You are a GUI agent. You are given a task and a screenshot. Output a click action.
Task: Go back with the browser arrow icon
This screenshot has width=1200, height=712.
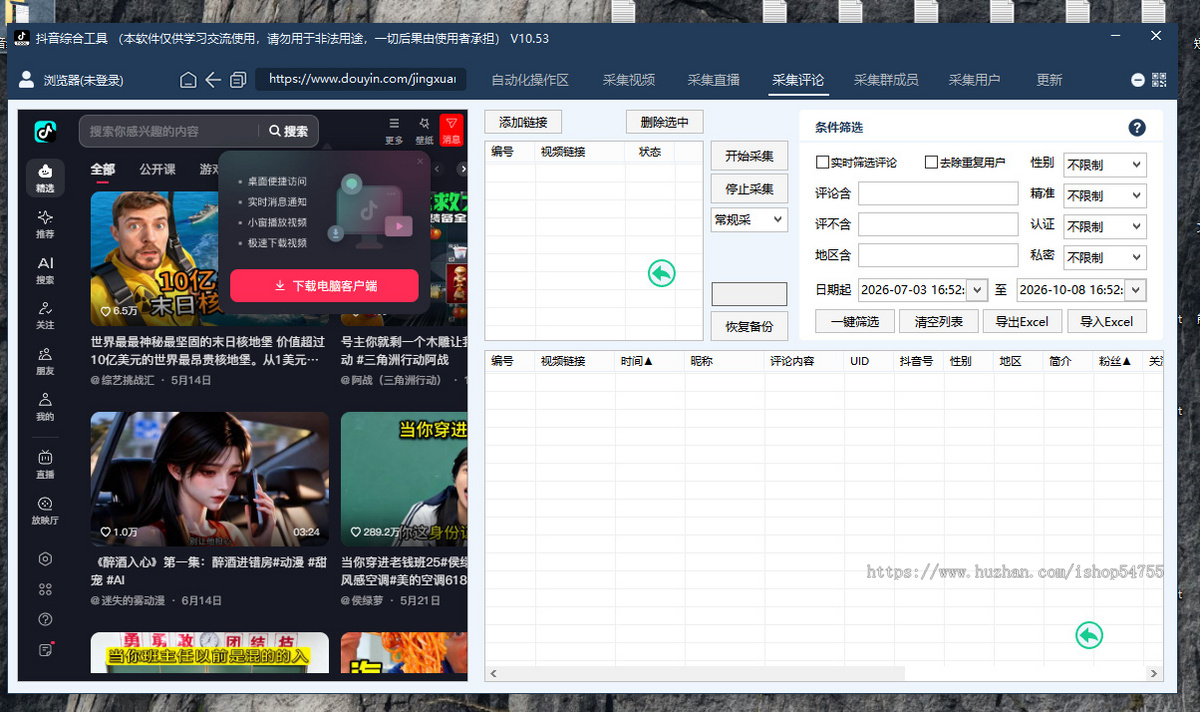213,80
